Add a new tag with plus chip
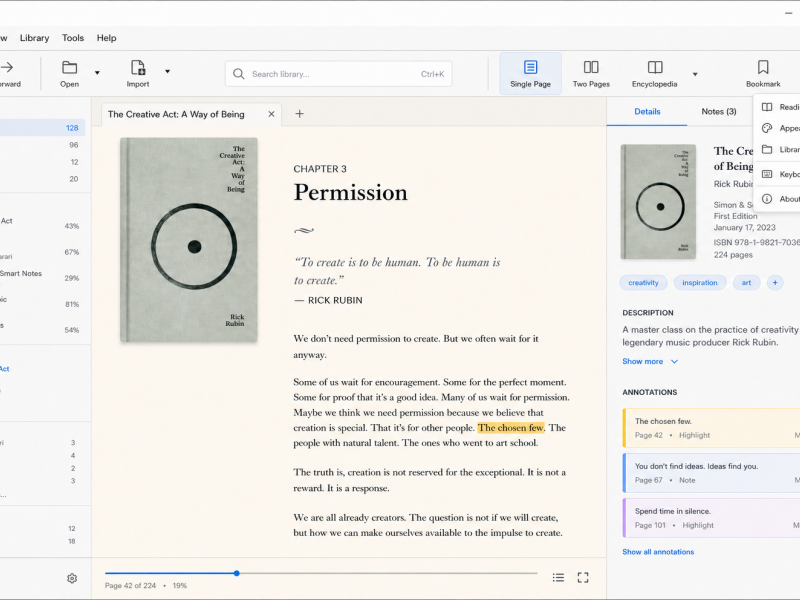Screen dimensions: 800x600 point(774,283)
